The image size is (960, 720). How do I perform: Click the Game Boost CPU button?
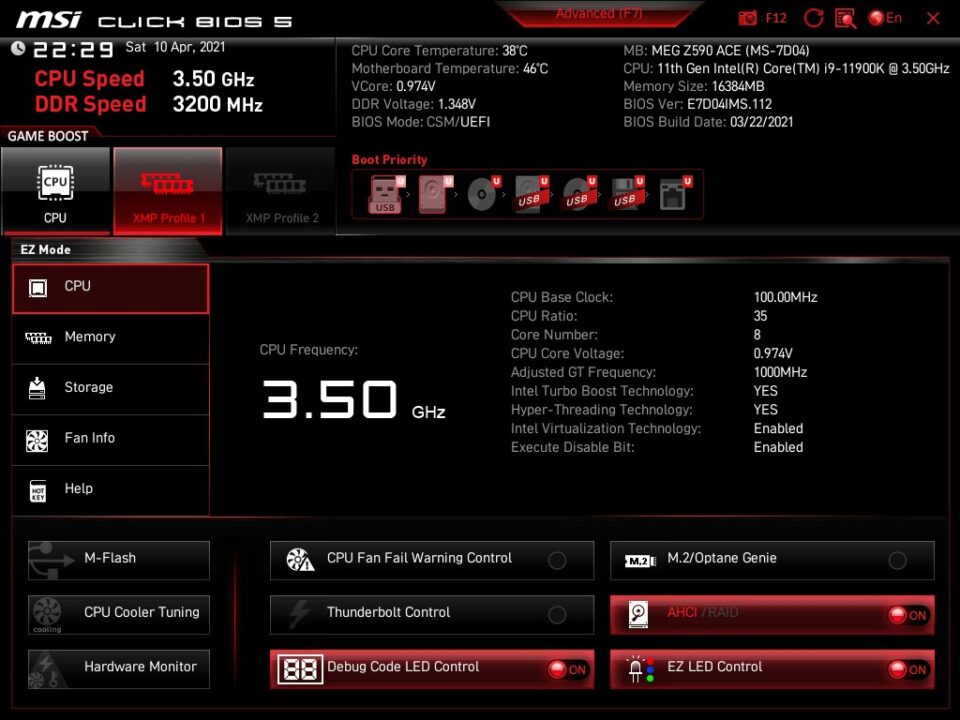(55, 191)
